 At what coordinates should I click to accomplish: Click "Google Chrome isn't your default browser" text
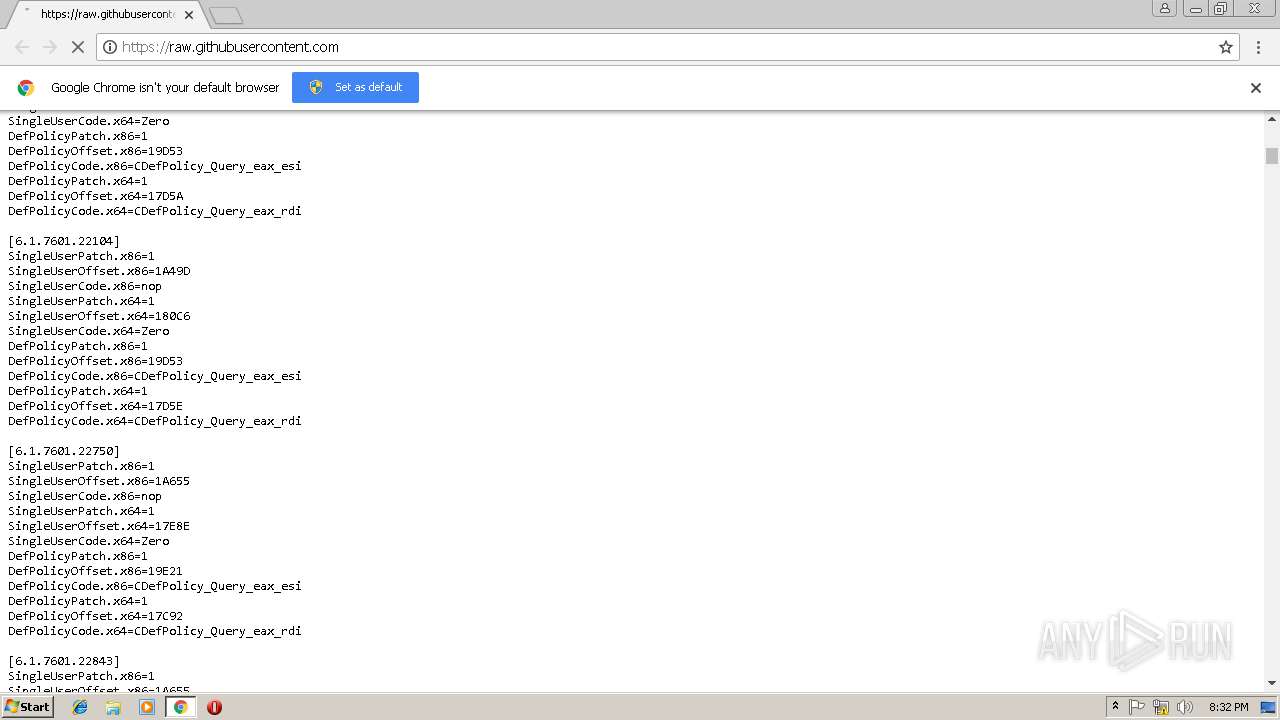[x=165, y=88]
